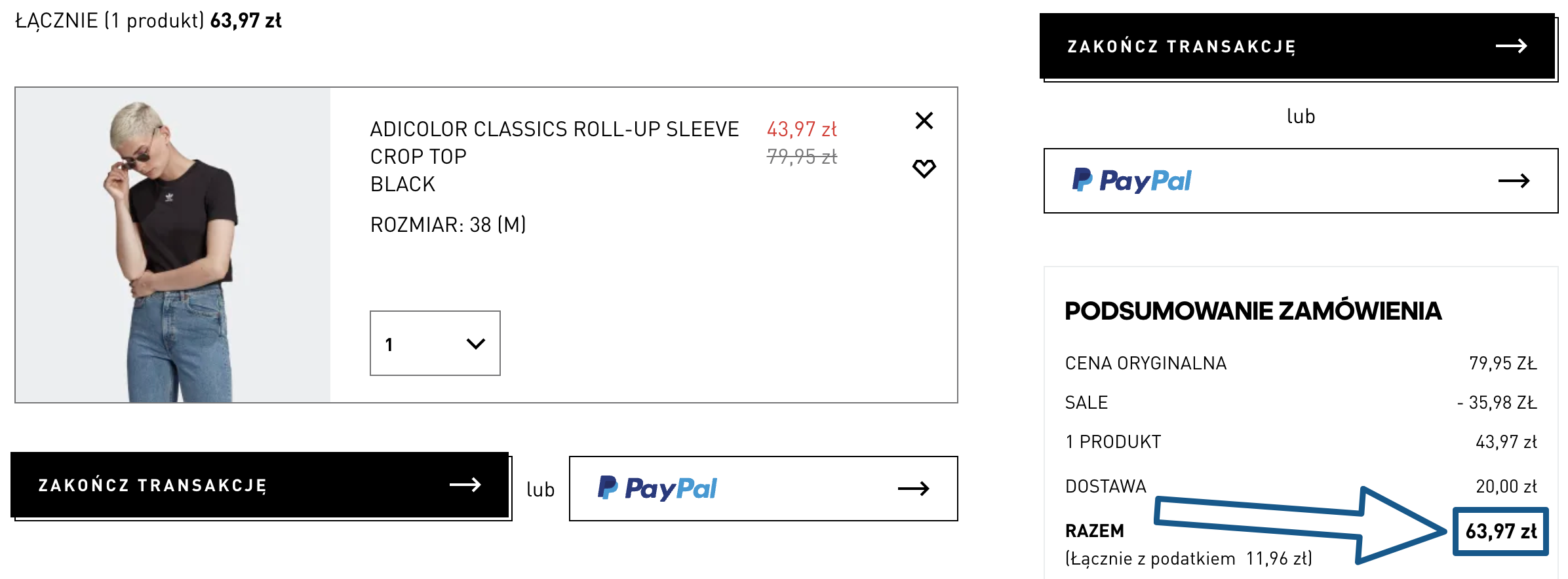
Task: Click the arrow in the PayPal button below the product
Action: [x=913, y=489]
